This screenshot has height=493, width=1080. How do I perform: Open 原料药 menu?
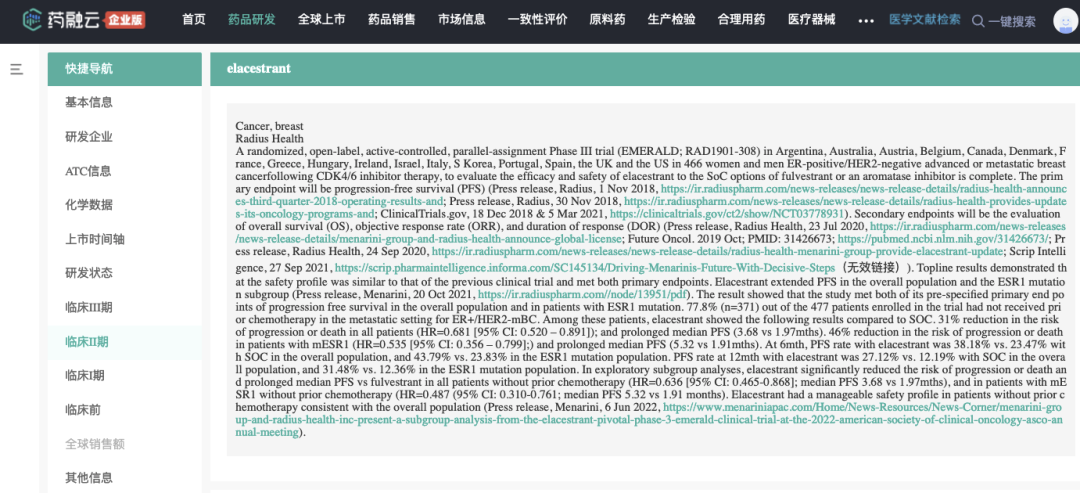pos(608,20)
